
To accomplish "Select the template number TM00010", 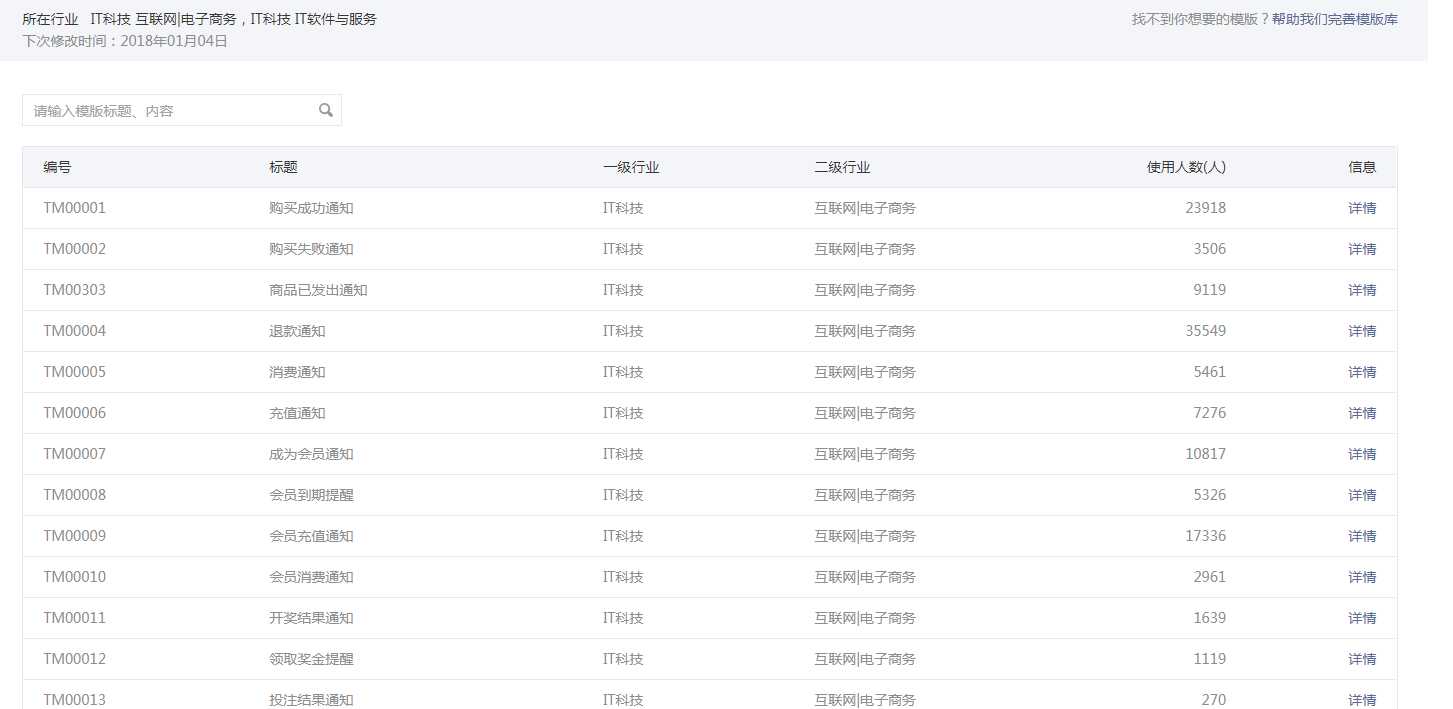I will 74,577.
